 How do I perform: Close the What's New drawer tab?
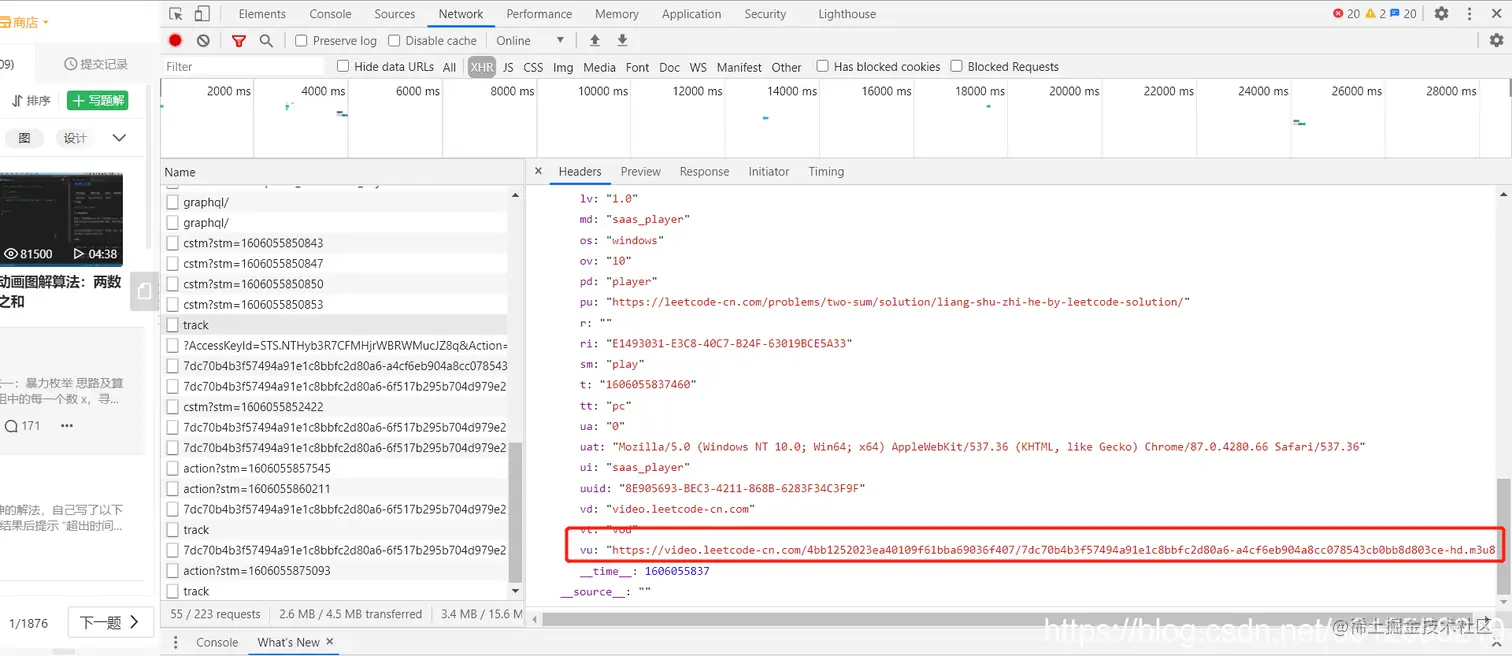[330, 642]
